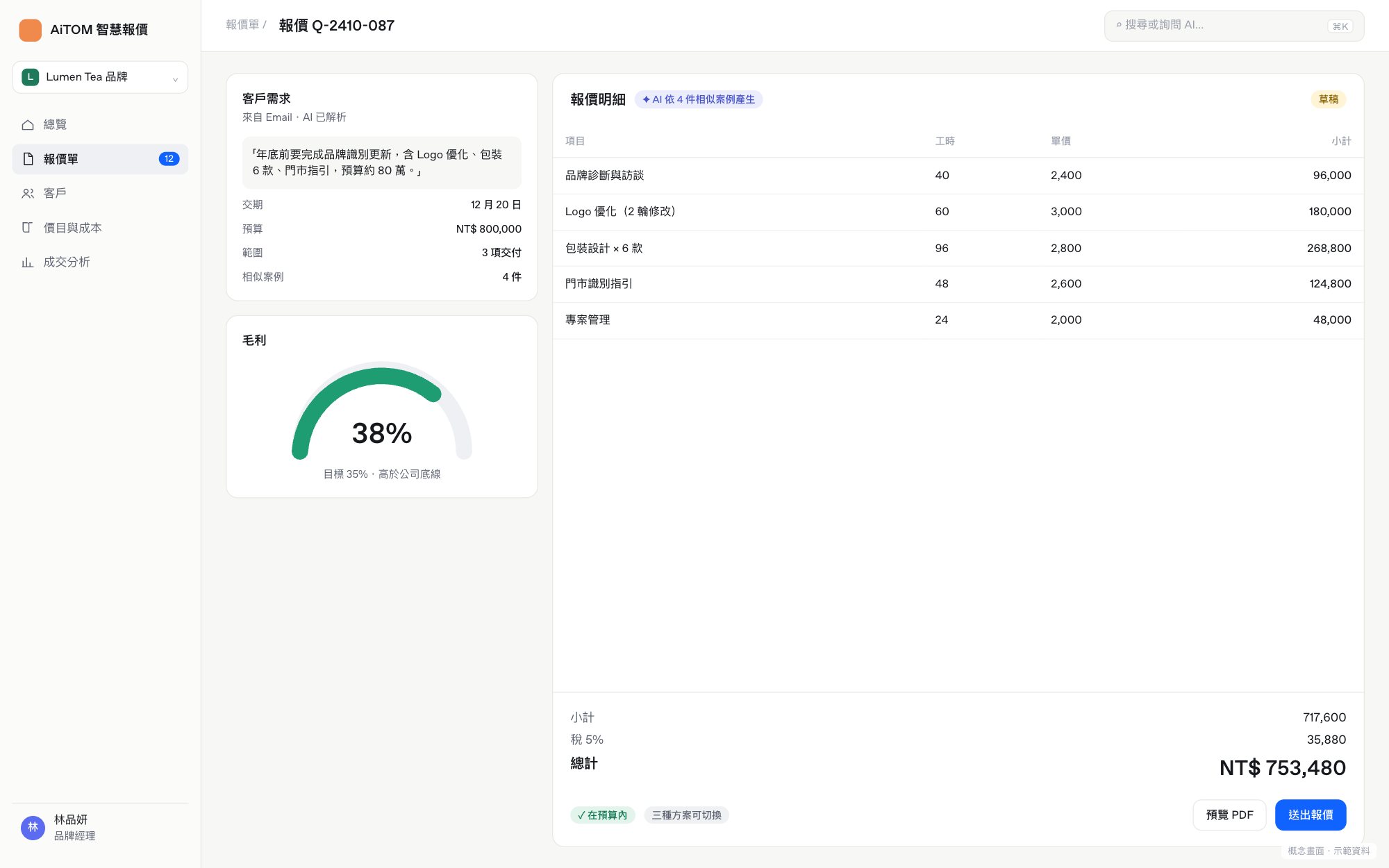The height and width of the screenshot is (868, 1389).
Task: Click the 268,800 subtotal cell
Action: click(1329, 248)
